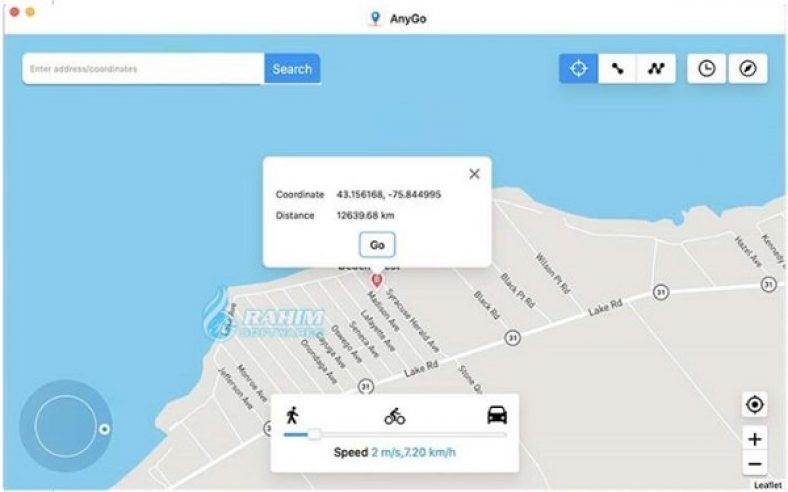Select the car speed icon

[497, 415]
